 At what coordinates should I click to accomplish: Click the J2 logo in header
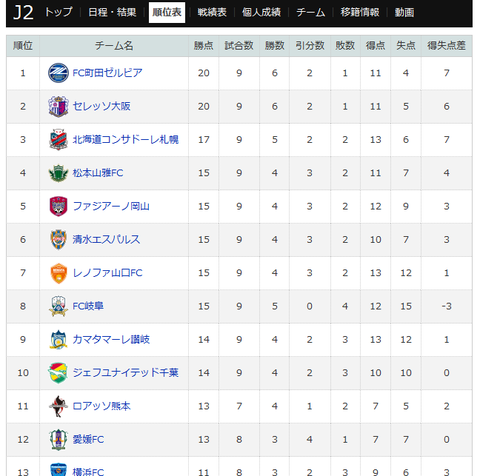click(x=23, y=13)
